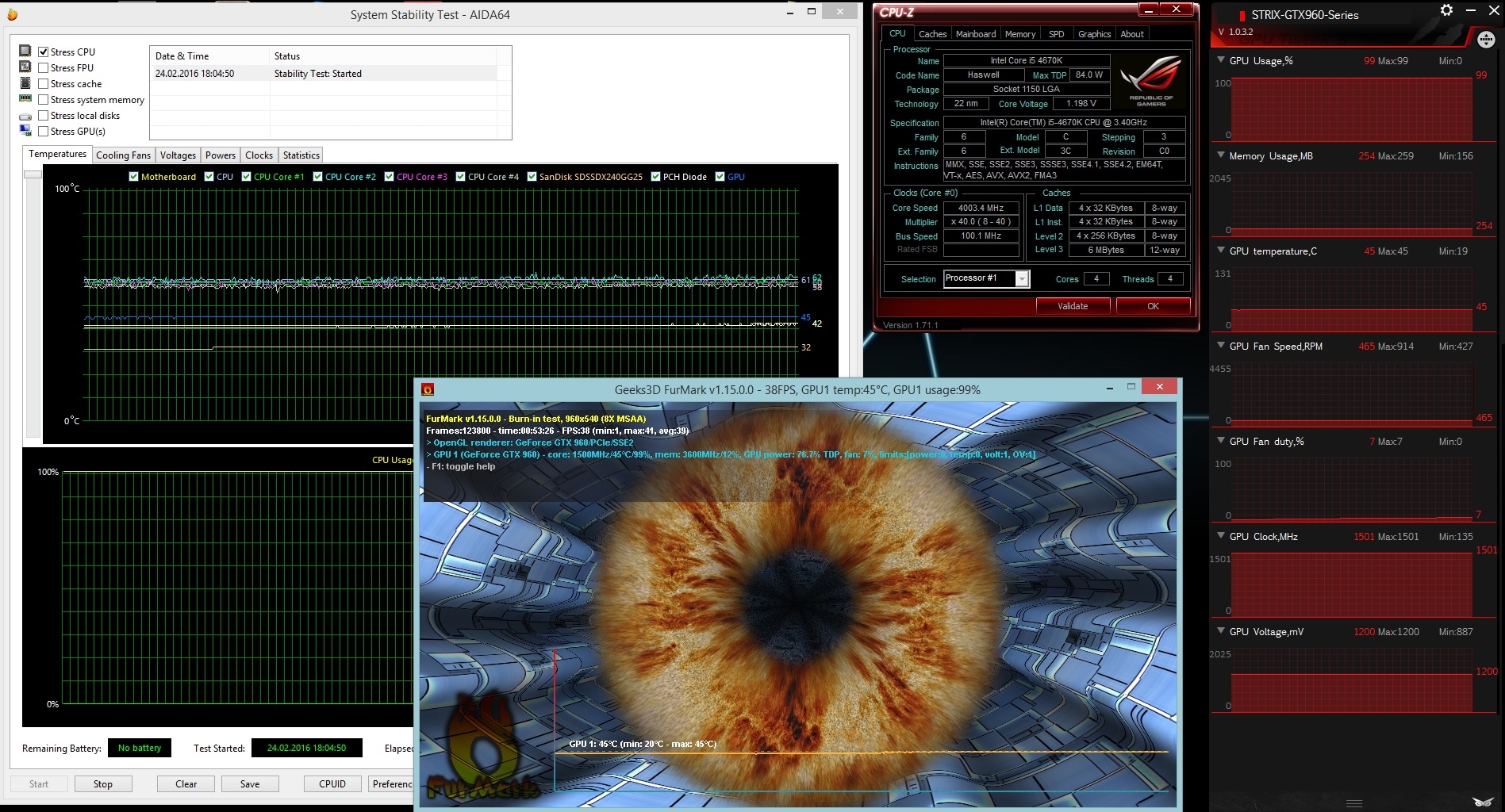The width and height of the screenshot is (1505, 812).
Task: Click the cache icon beside Stress cache
Action: tap(25, 83)
